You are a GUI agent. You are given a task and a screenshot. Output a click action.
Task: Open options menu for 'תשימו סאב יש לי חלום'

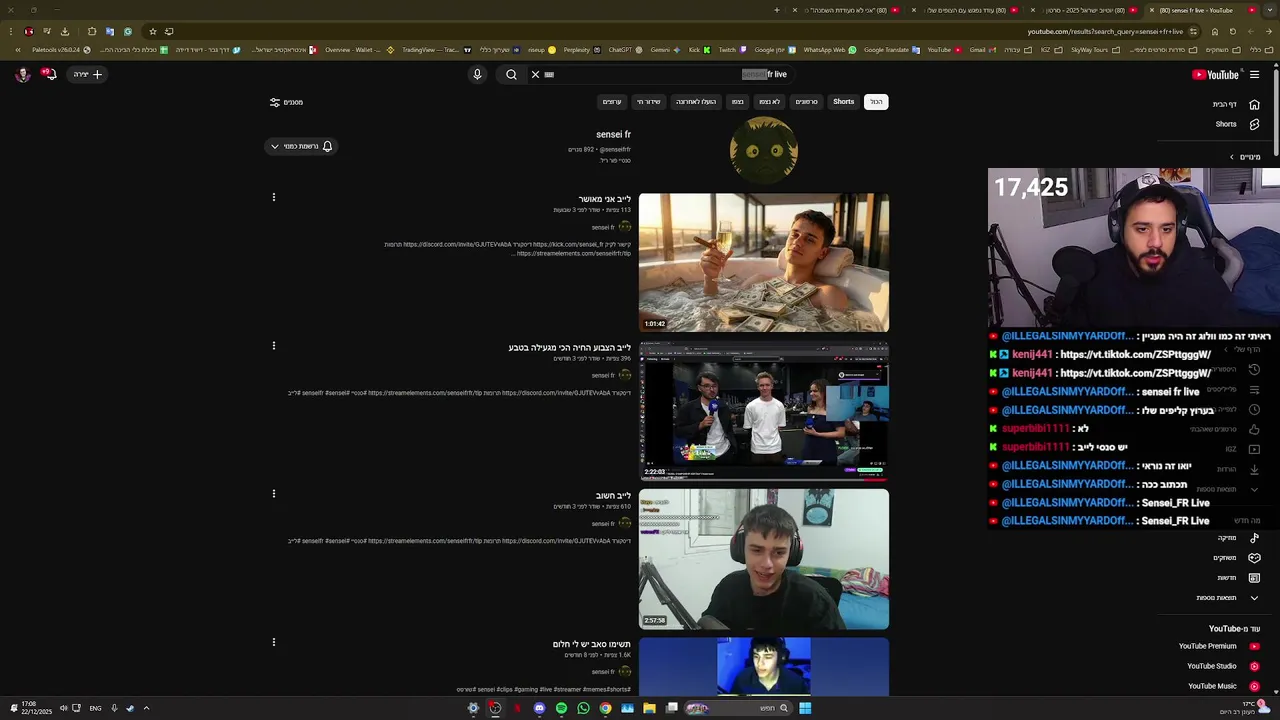[273, 642]
